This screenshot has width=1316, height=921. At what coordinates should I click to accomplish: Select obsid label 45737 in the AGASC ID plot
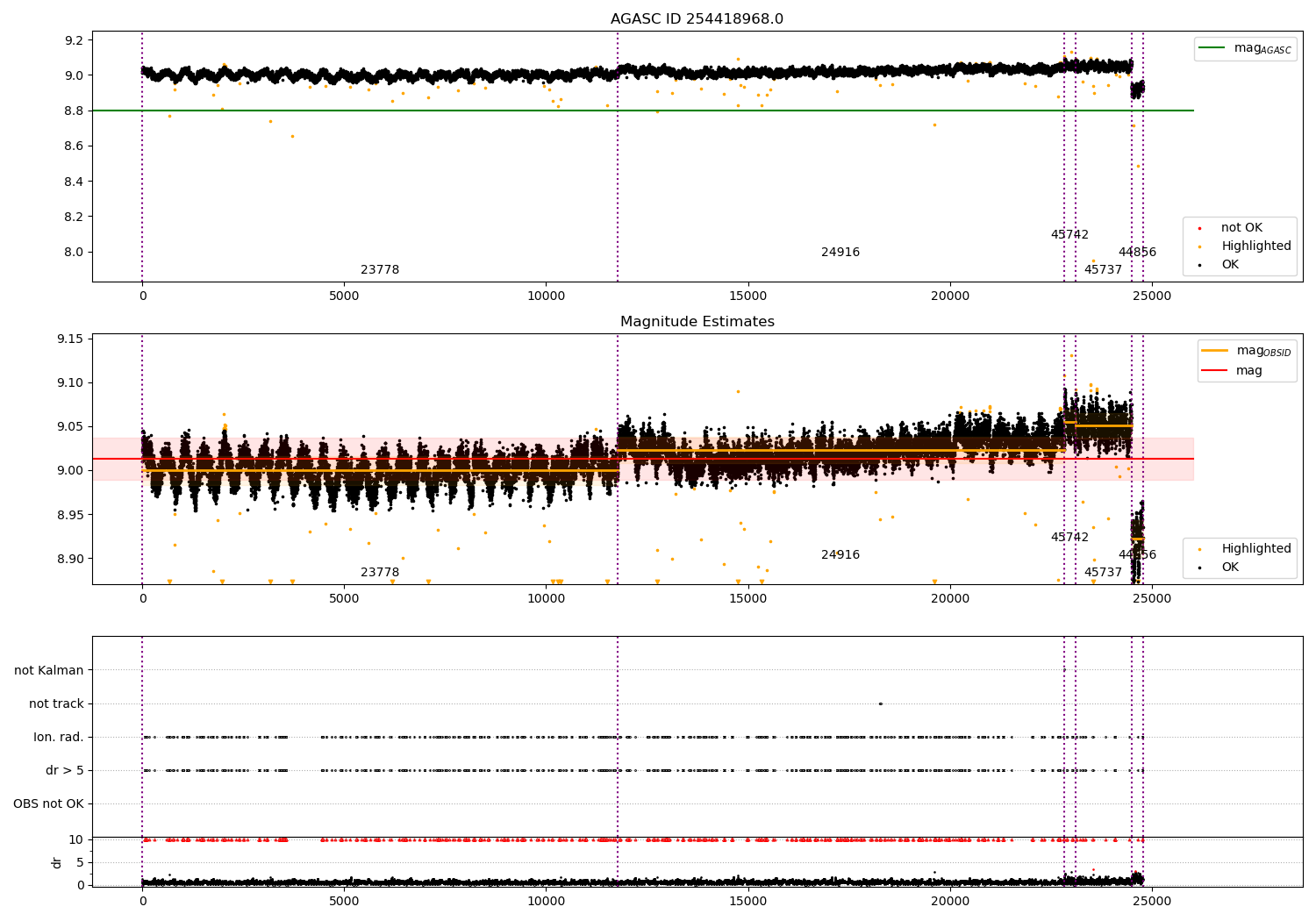pyautogui.click(x=1103, y=270)
